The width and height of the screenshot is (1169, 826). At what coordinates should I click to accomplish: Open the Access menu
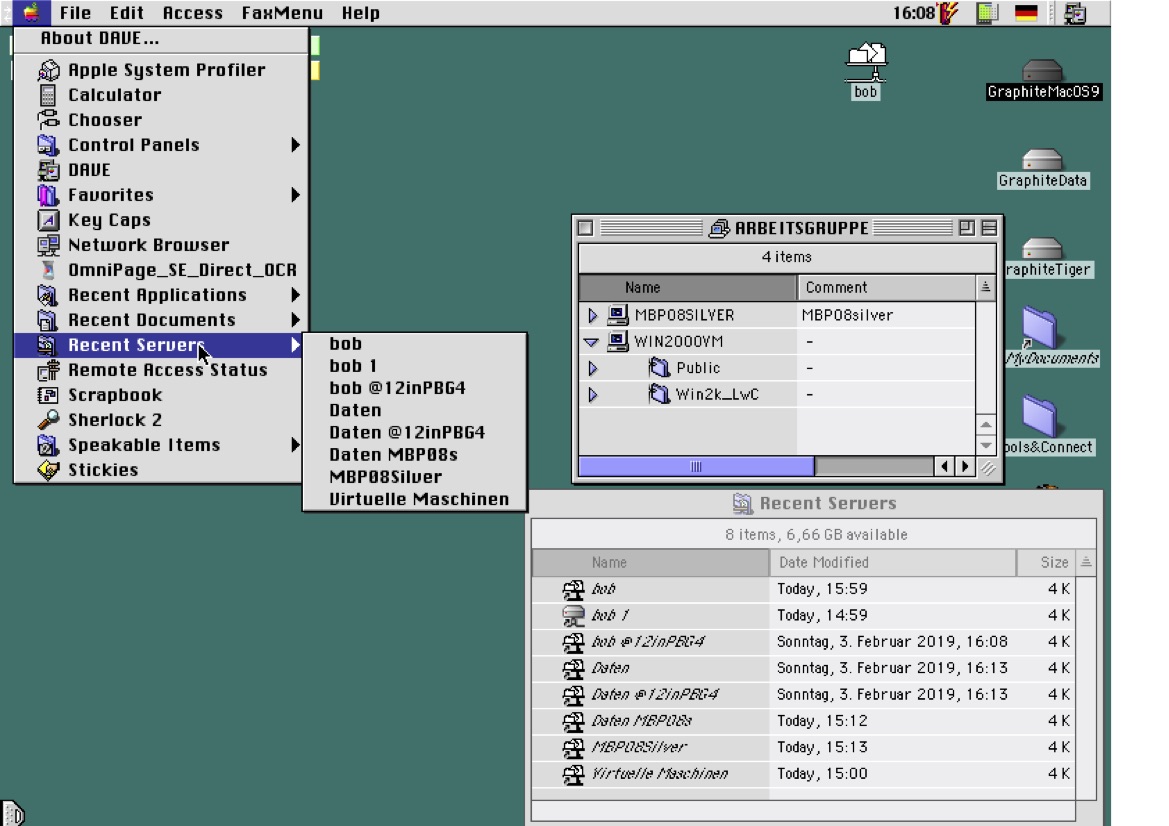(192, 13)
